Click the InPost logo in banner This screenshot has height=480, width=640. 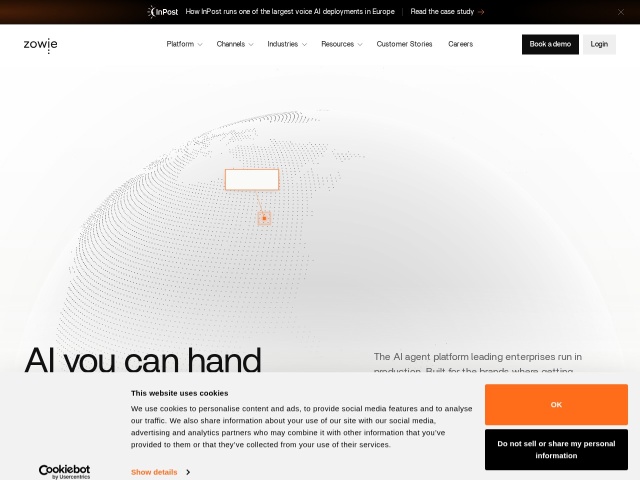point(163,12)
